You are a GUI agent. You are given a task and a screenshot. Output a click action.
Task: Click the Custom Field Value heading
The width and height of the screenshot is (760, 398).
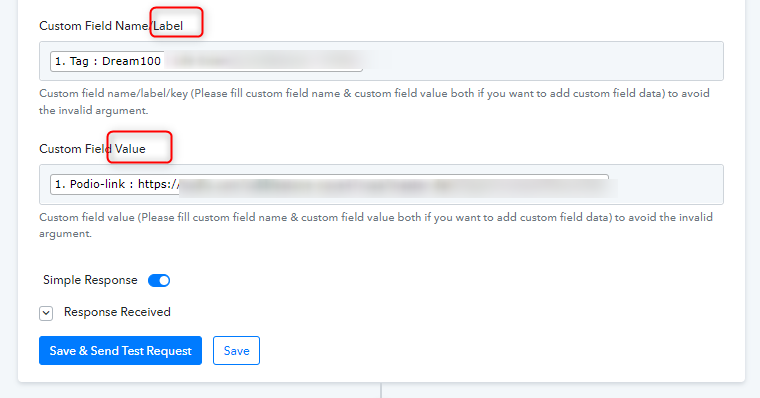pos(92,149)
